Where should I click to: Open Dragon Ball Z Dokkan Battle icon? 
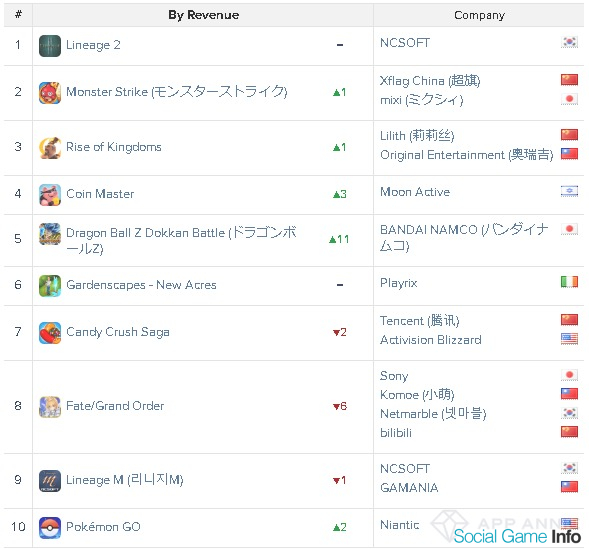point(50,234)
